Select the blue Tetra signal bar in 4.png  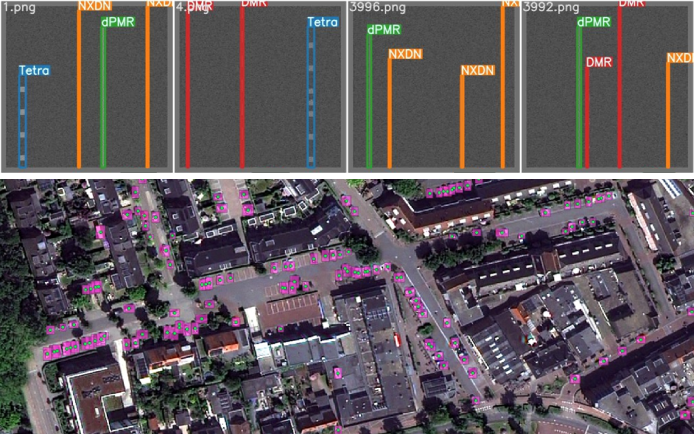[x=312, y=100]
